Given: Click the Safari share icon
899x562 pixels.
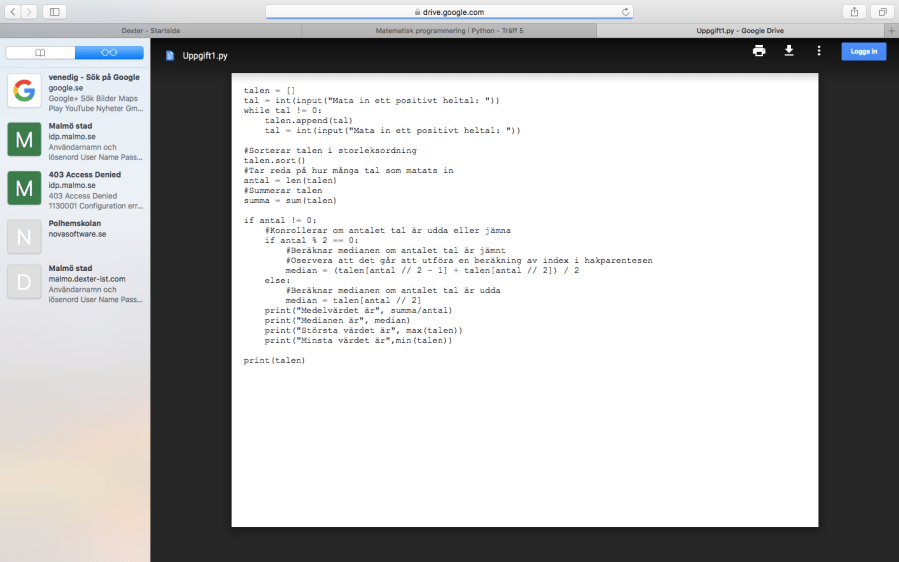Looking at the screenshot, I should [x=854, y=12].
